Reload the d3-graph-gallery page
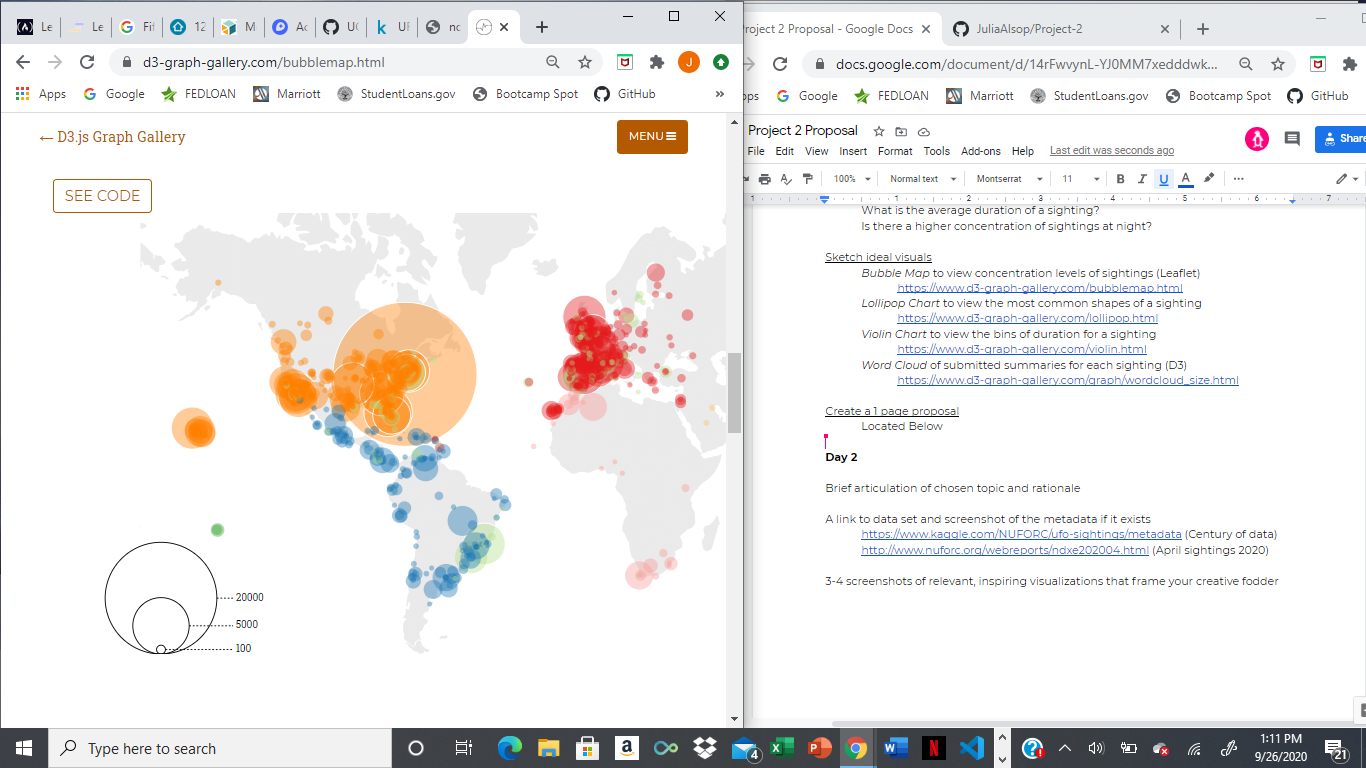Screen dimensions: 1366x768 [x=87, y=62]
